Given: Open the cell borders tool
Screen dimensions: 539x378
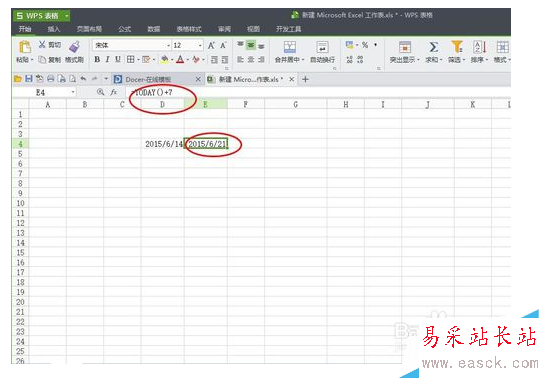Looking at the screenshot, I should point(131,59).
